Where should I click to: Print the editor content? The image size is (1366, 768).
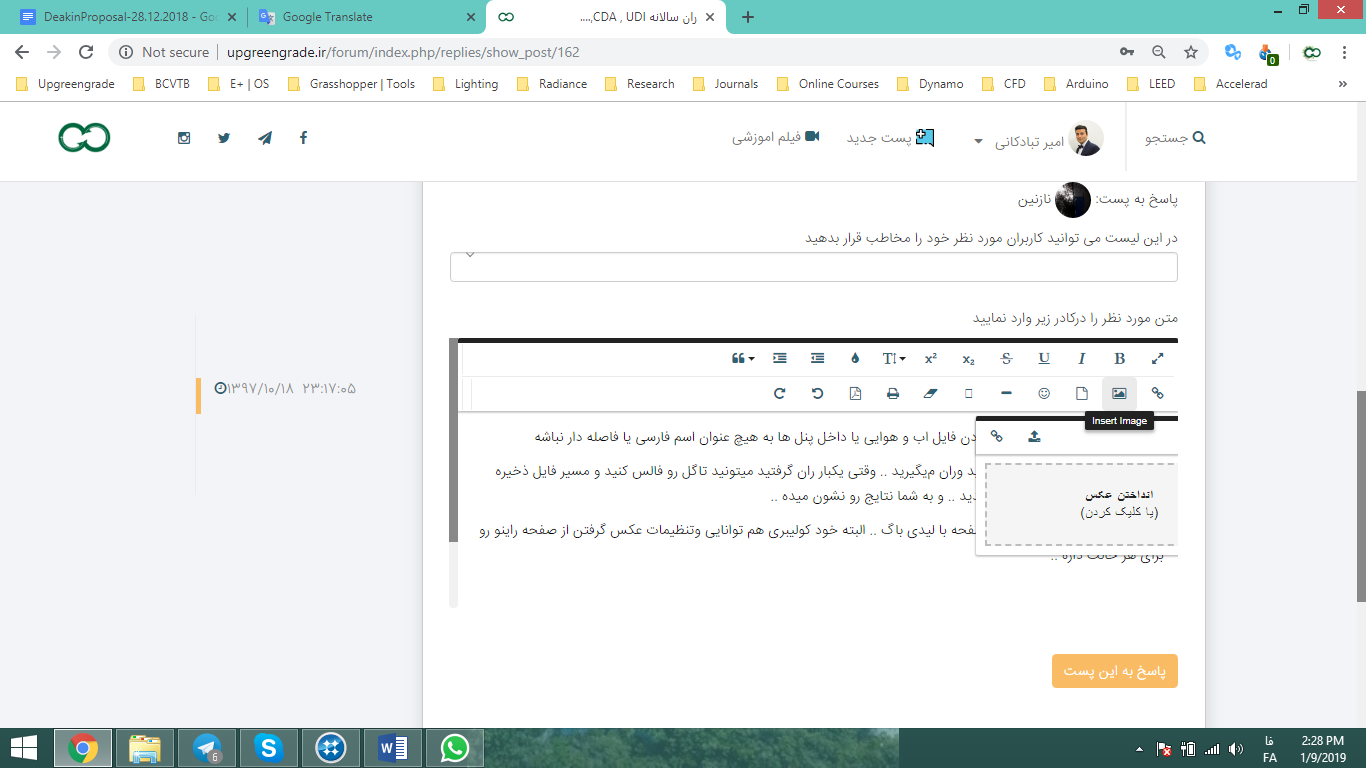[x=893, y=393]
